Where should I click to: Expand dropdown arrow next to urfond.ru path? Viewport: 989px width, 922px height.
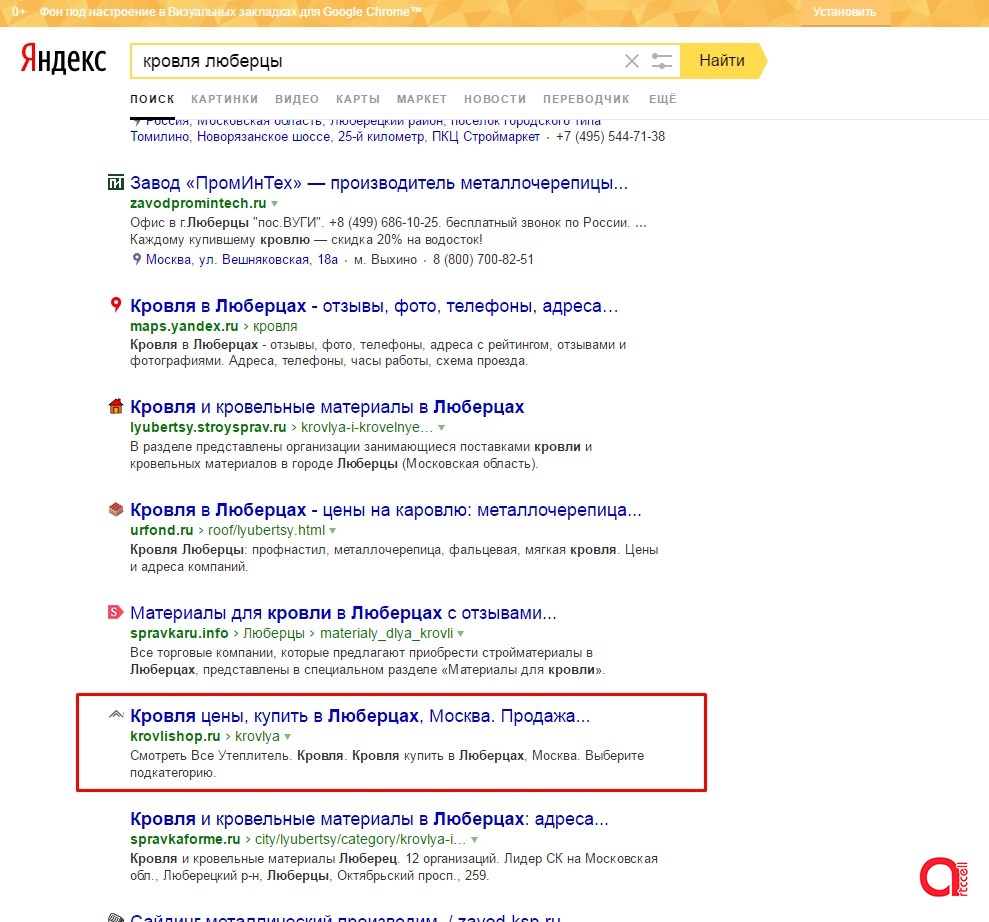(332, 530)
